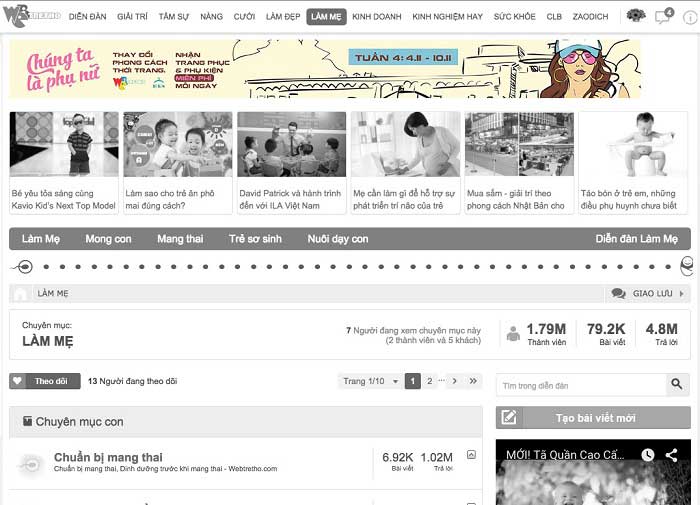The height and width of the screenshot is (505, 700).
Task: Expand the GIAO LƯU arrow
Action: point(682,293)
